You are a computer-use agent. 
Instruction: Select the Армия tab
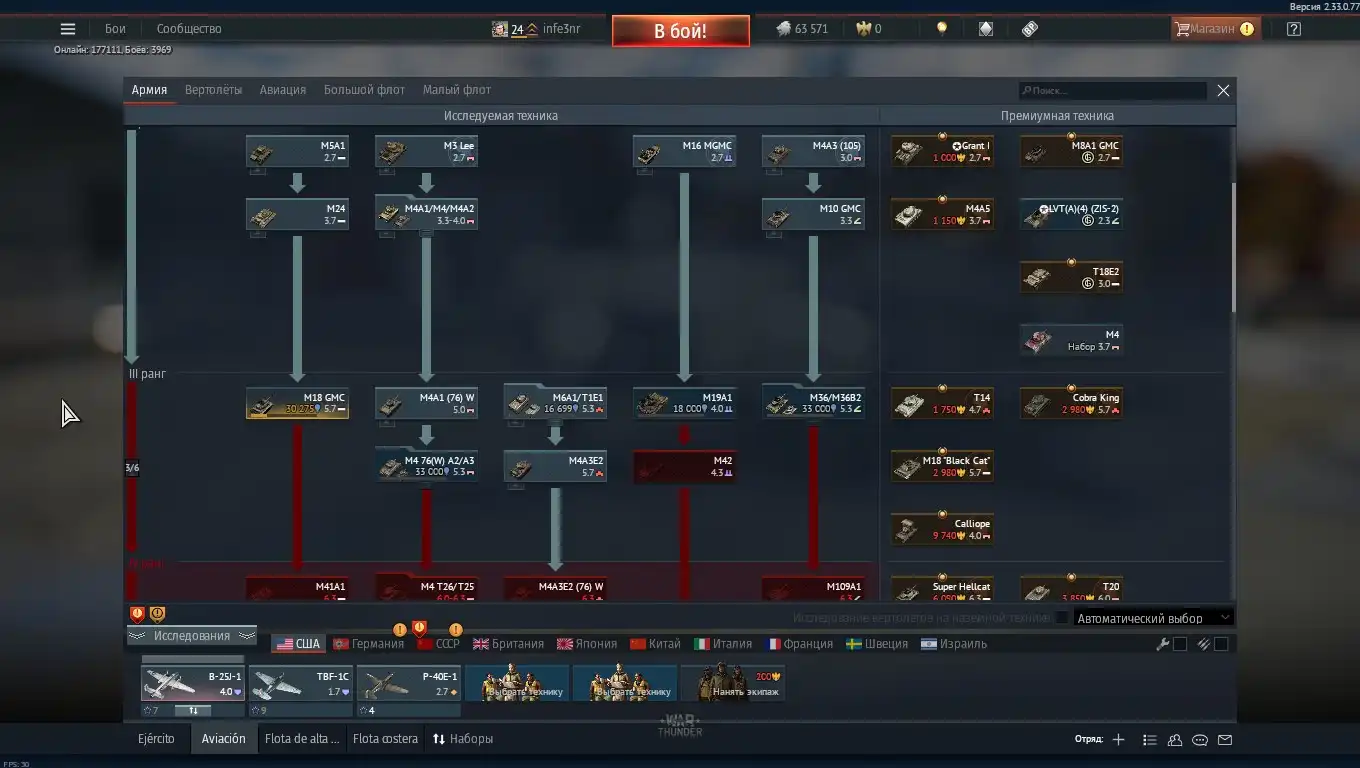[149, 90]
